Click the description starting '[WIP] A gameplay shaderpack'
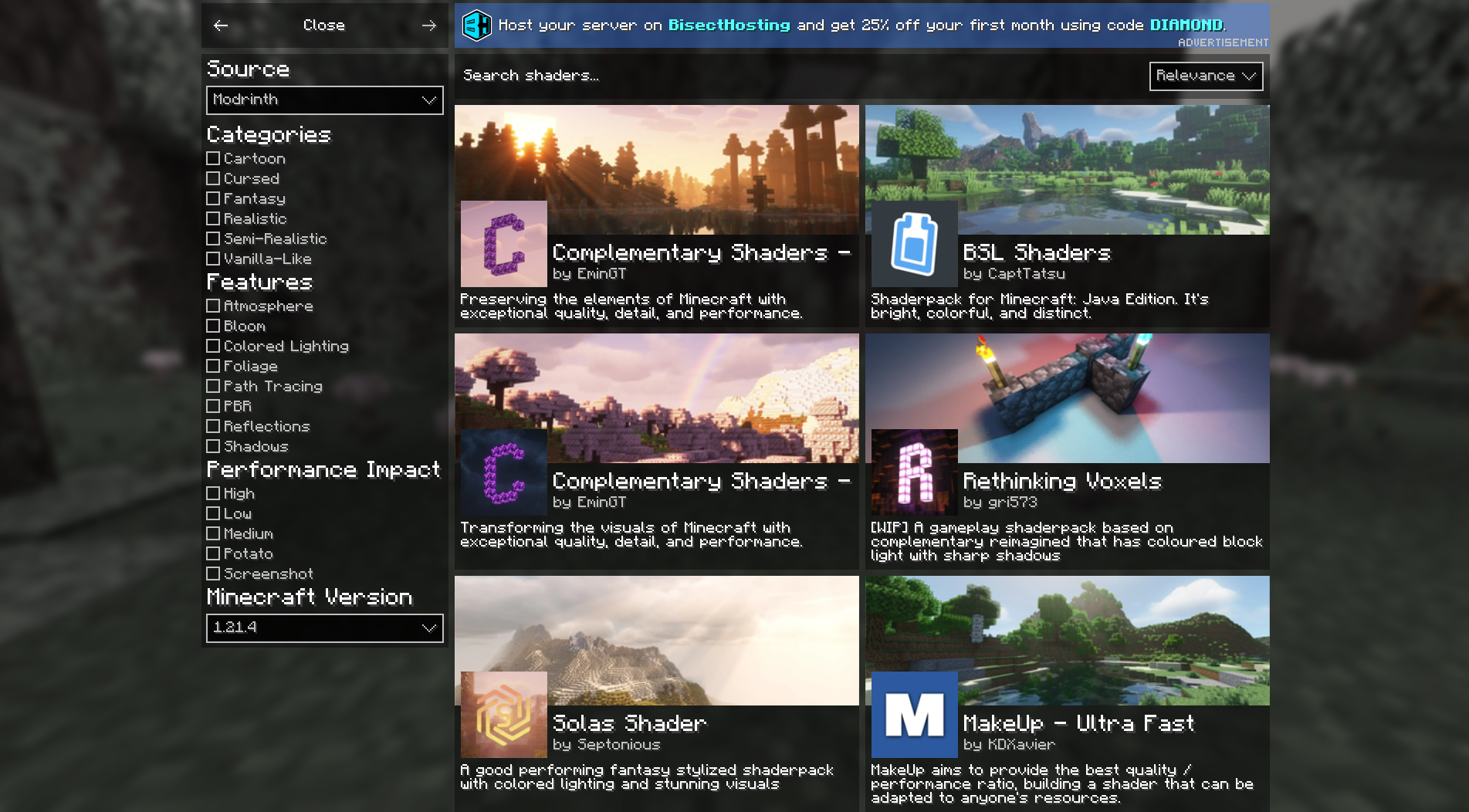Viewport: 1469px width, 812px height. [x=1067, y=542]
